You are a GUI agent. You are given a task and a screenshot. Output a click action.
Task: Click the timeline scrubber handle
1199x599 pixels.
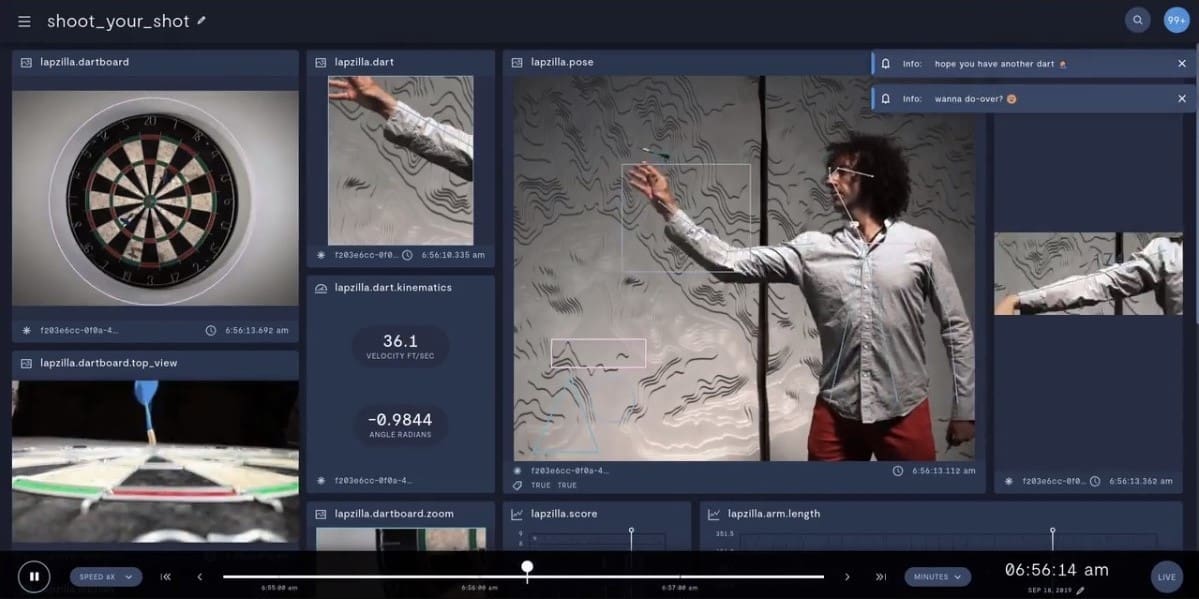pyautogui.click(x=527, y=567)
